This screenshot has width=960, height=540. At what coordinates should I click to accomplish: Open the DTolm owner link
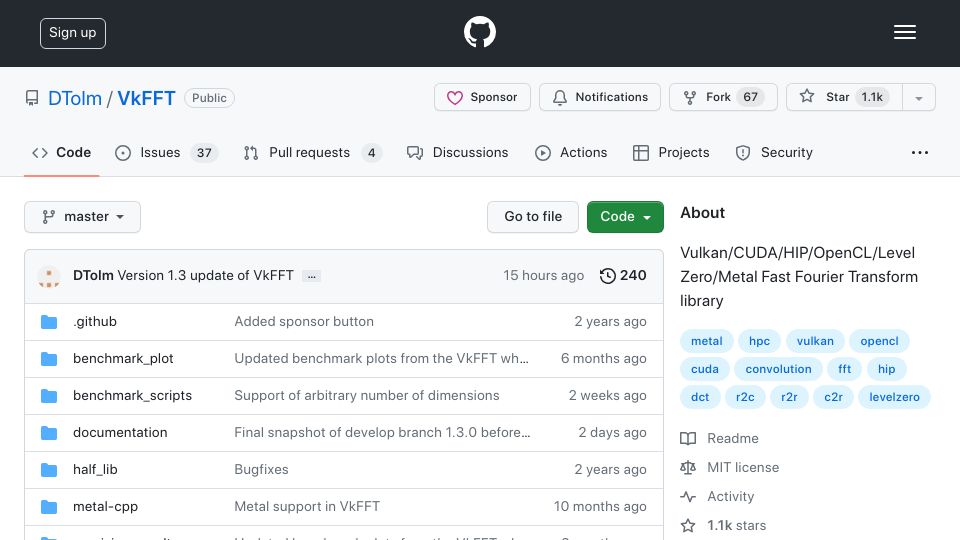coord(75,98)
